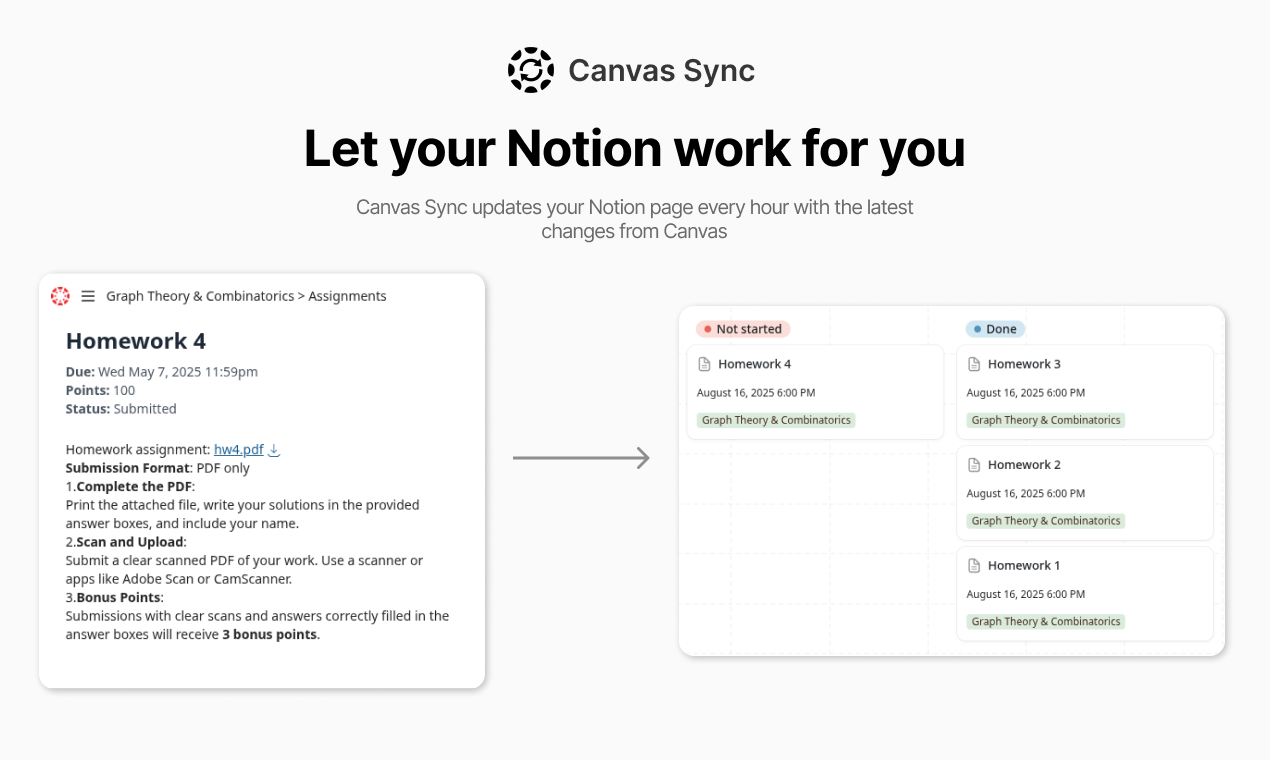Click the page icon on Homework 4 card
Screen dimensions: 1270x760
(x=704, y=364)
